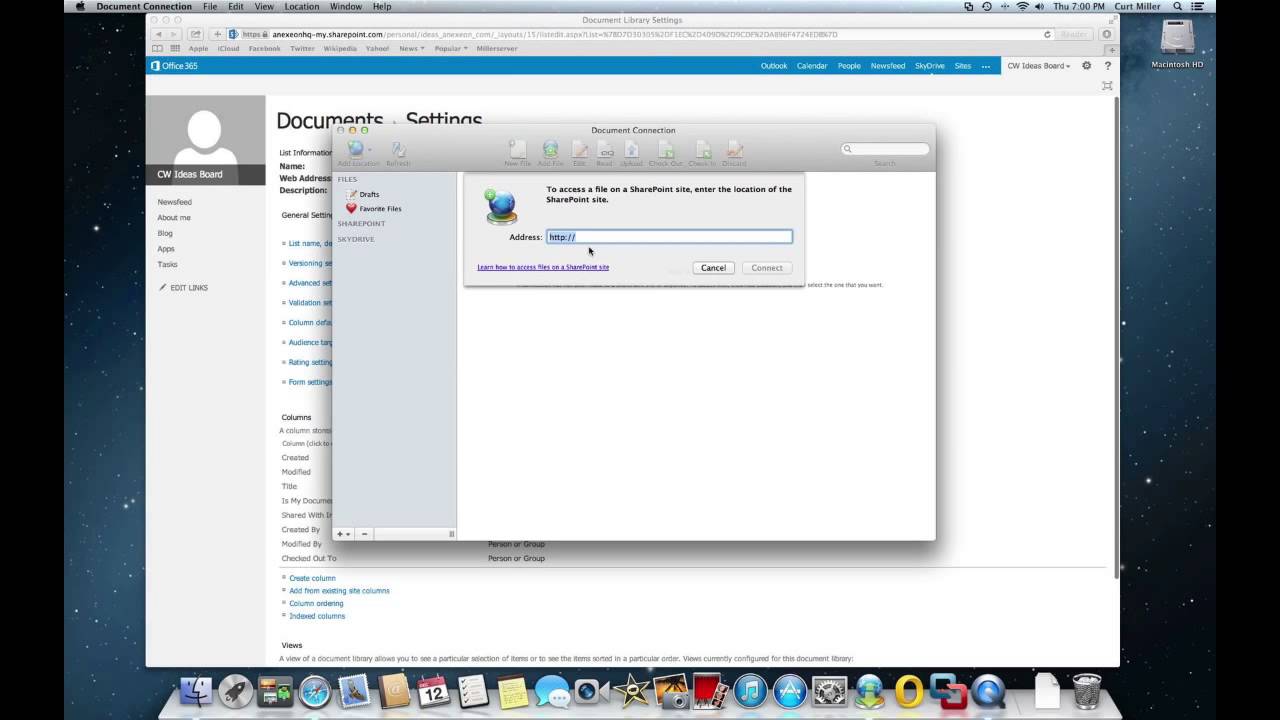Open the Help menu

[382, 6]
